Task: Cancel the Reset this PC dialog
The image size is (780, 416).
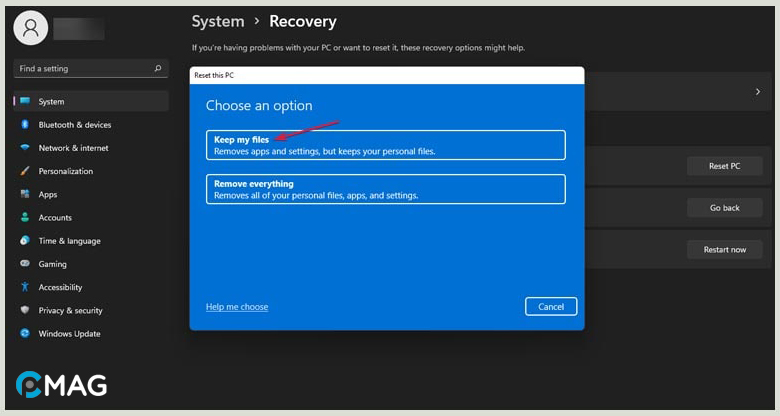Action: point(551,307)
